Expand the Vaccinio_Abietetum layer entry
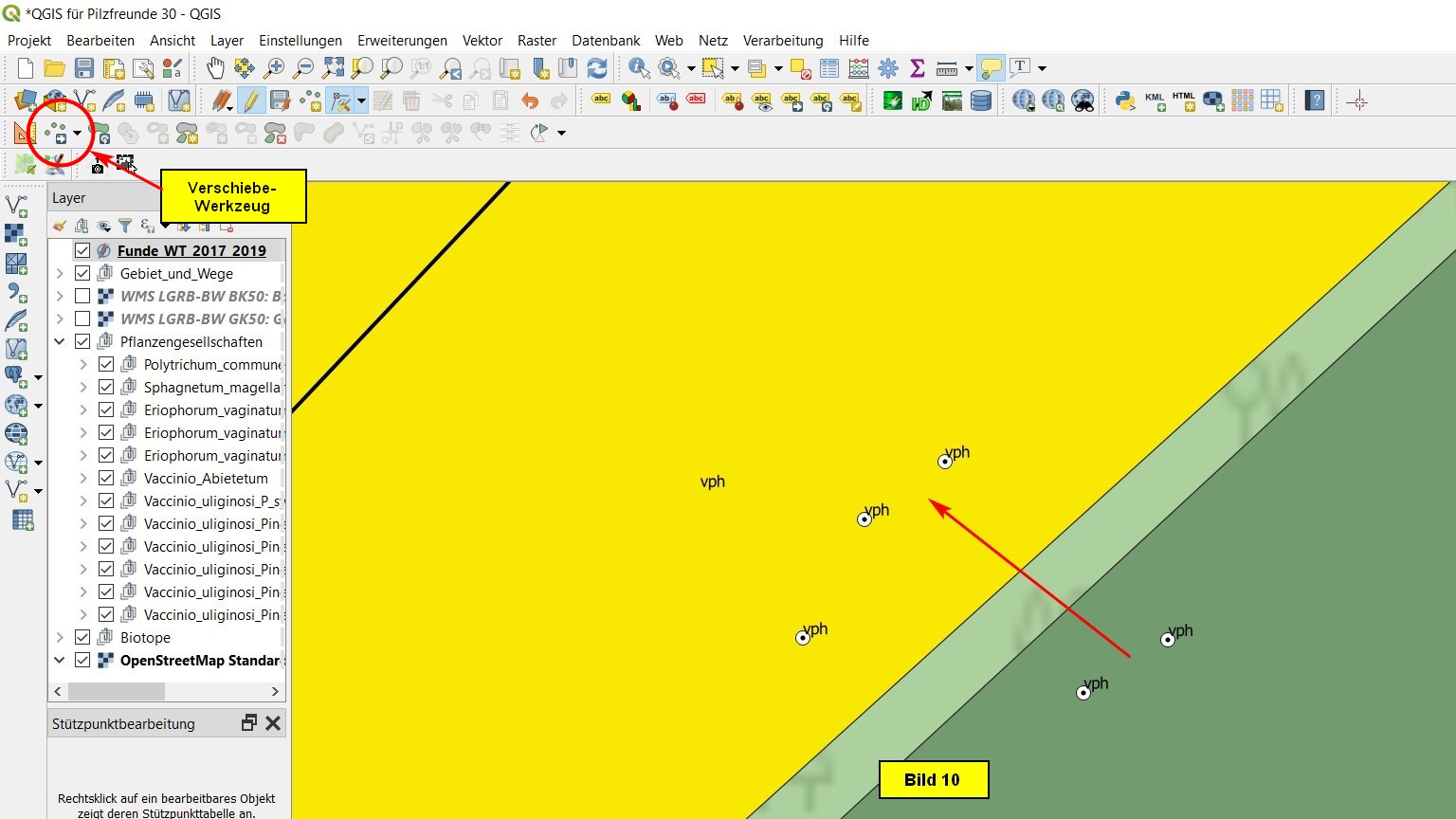 pos(83,478)
